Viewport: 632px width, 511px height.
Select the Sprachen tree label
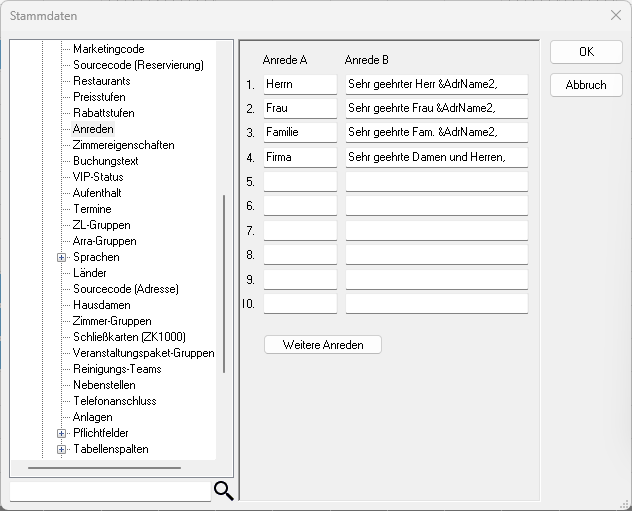point(96,257)
